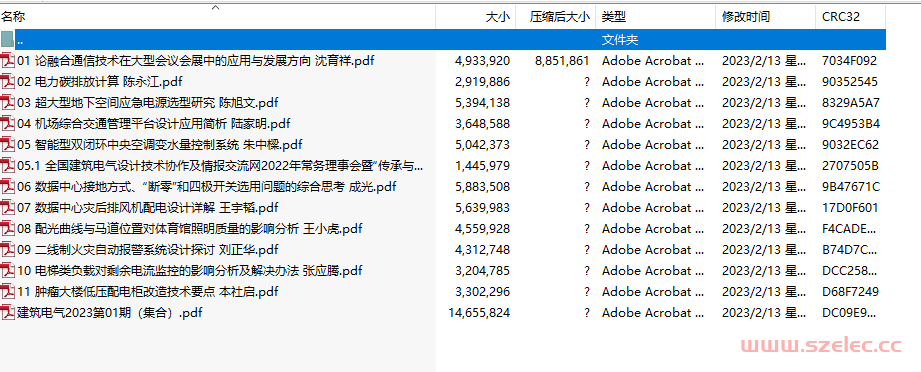Click CRC32 value 9B47671C
The height and width of the screenshot is (372, 921).
coord(851,187)
